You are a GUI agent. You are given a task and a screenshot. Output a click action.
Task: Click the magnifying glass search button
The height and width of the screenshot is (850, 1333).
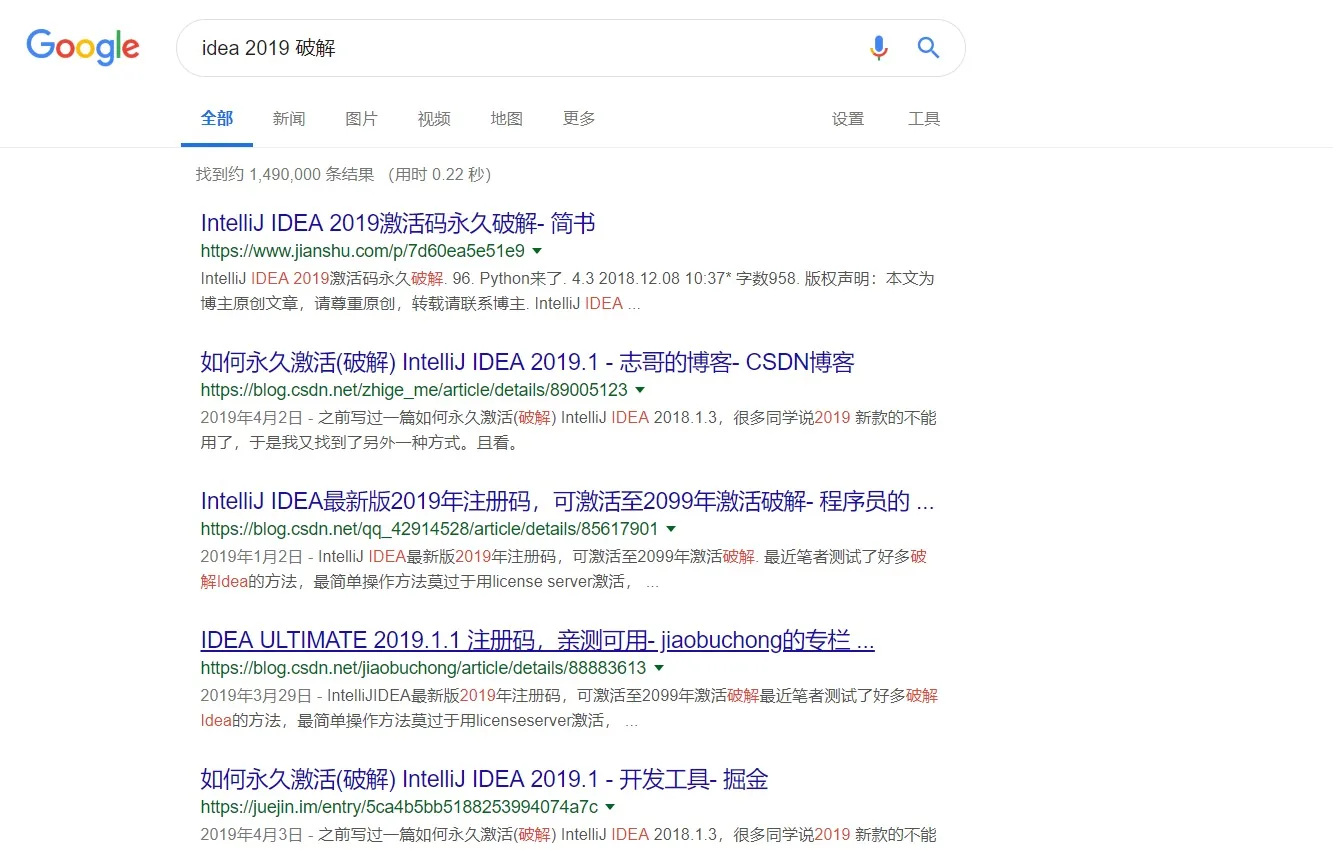(929, 48)
